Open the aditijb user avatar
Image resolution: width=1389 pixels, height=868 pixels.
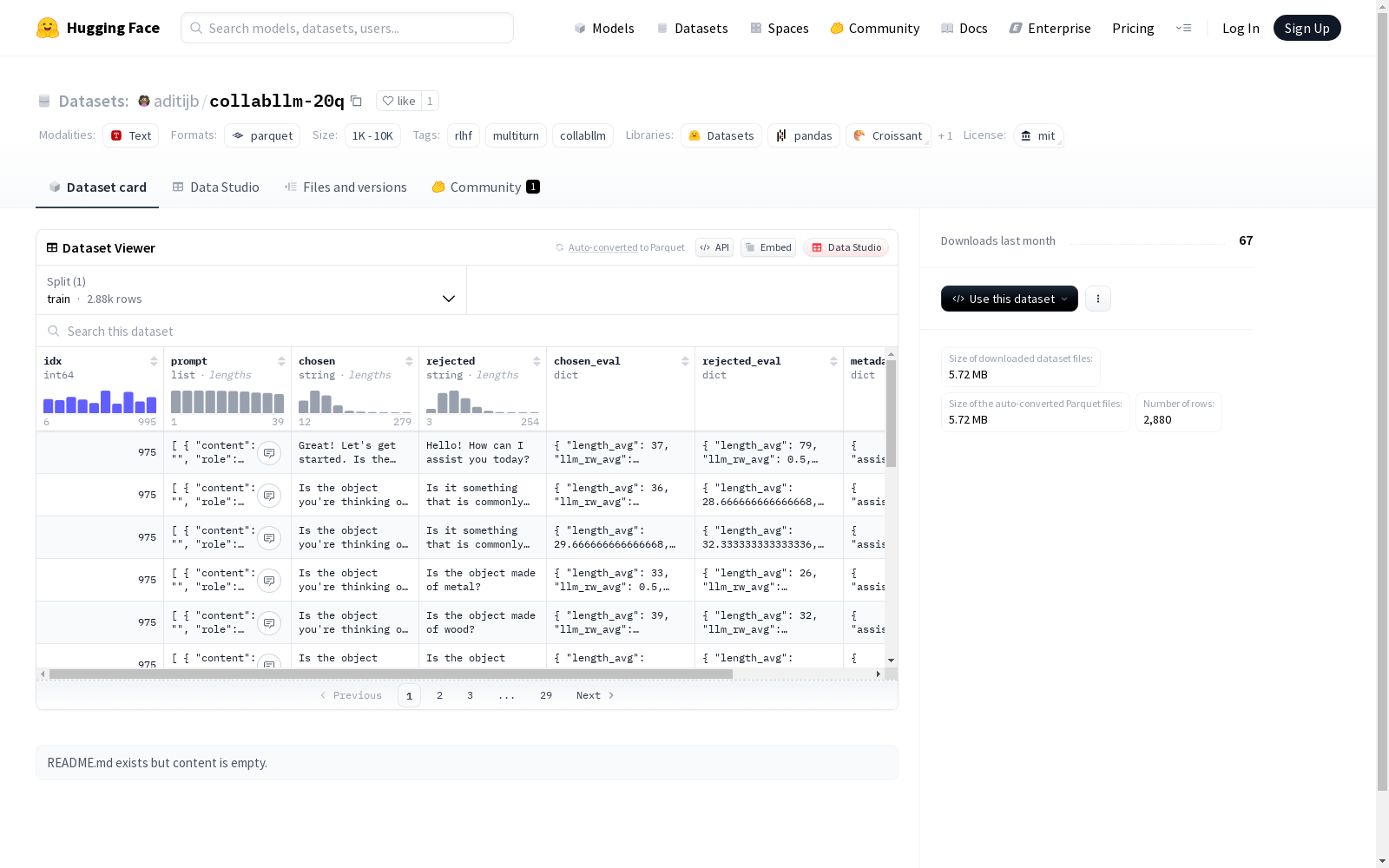(x=144, y=101)
